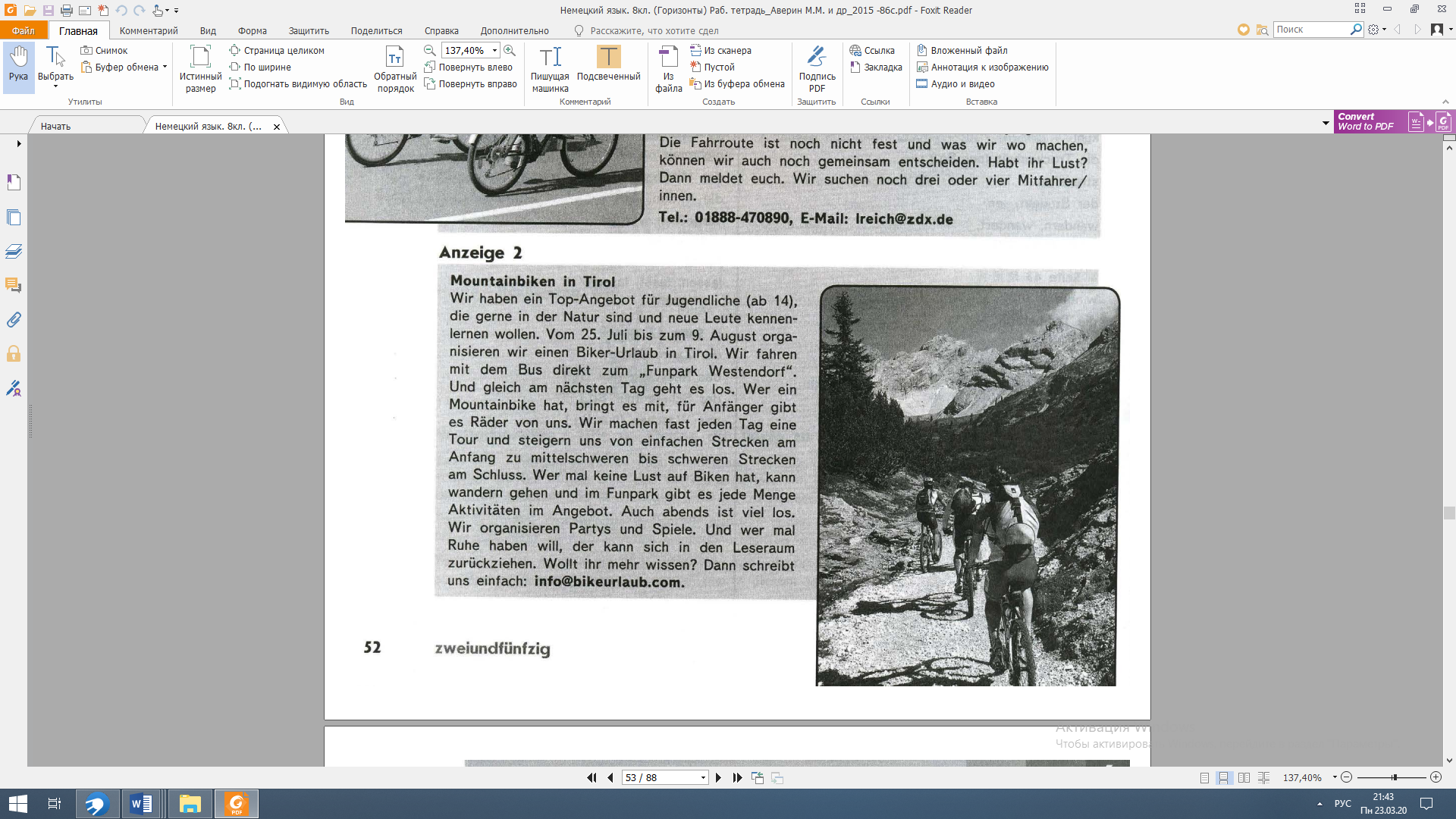Create blank PDF (Пустой)
Screen dimensions: 1456x819
point(712,67)
